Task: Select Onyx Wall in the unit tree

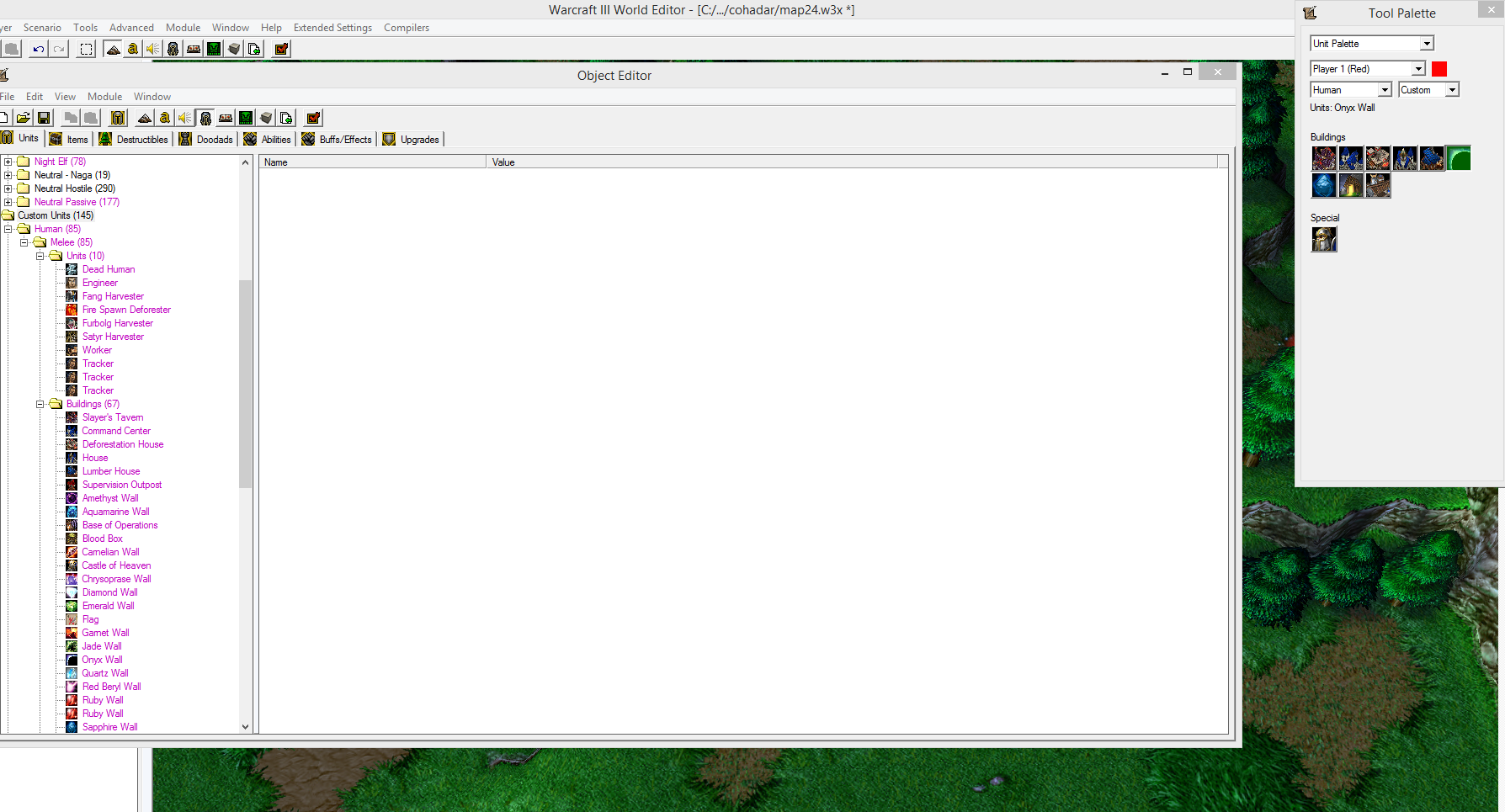Action: click(x=102, y=660)
